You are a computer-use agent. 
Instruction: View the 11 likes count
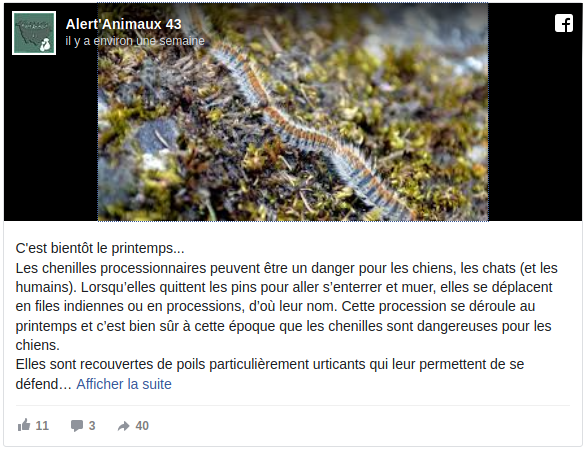[x=42, y=426]
